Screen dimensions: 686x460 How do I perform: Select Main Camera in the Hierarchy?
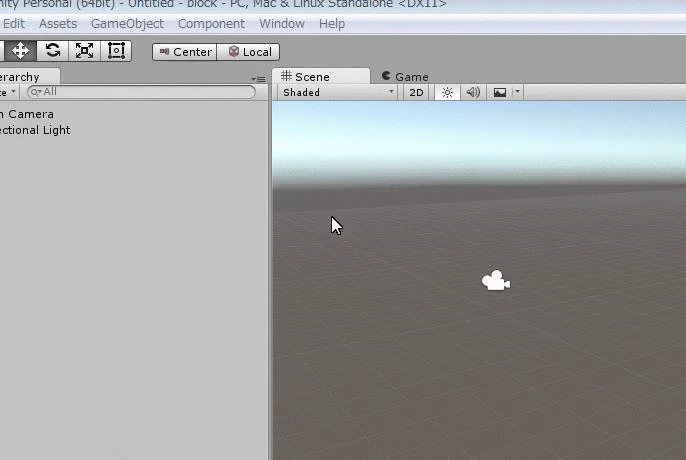(x=134, y=114)
